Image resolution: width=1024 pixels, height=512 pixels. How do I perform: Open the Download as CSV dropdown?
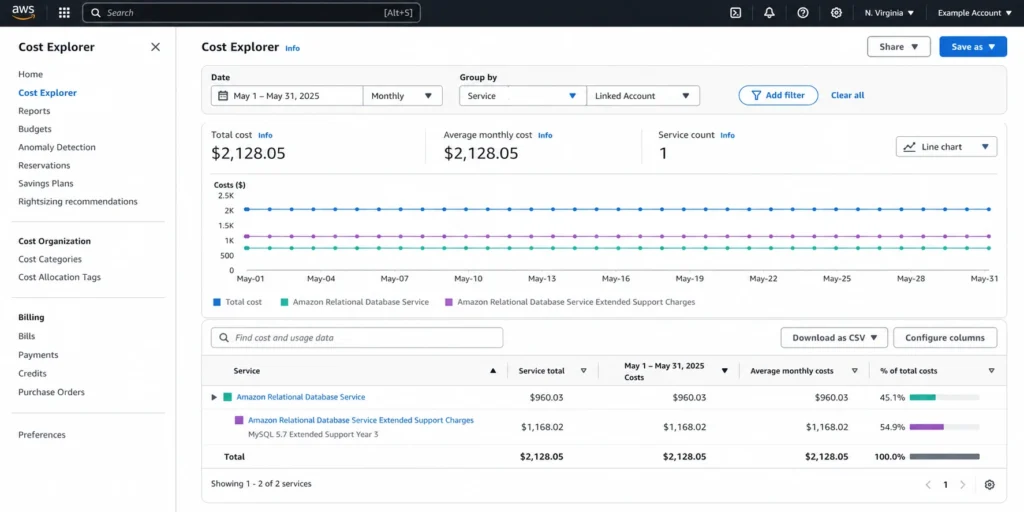(834, 338)
